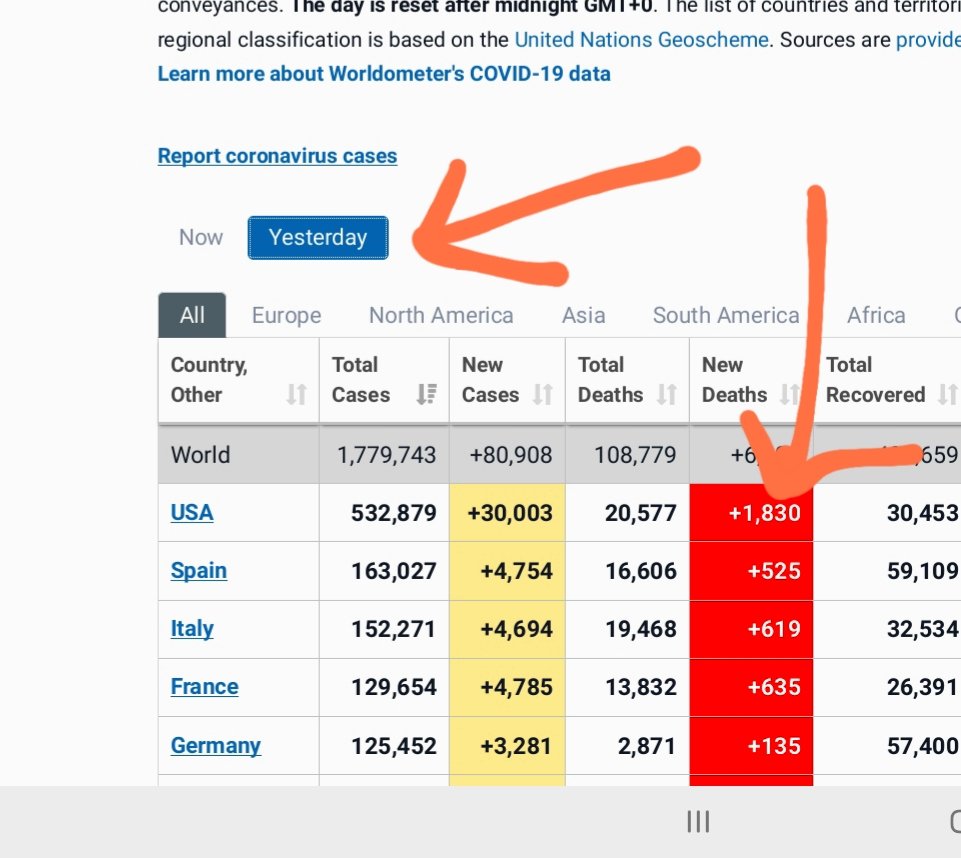Select the Africa region tab

click(876, 316)
